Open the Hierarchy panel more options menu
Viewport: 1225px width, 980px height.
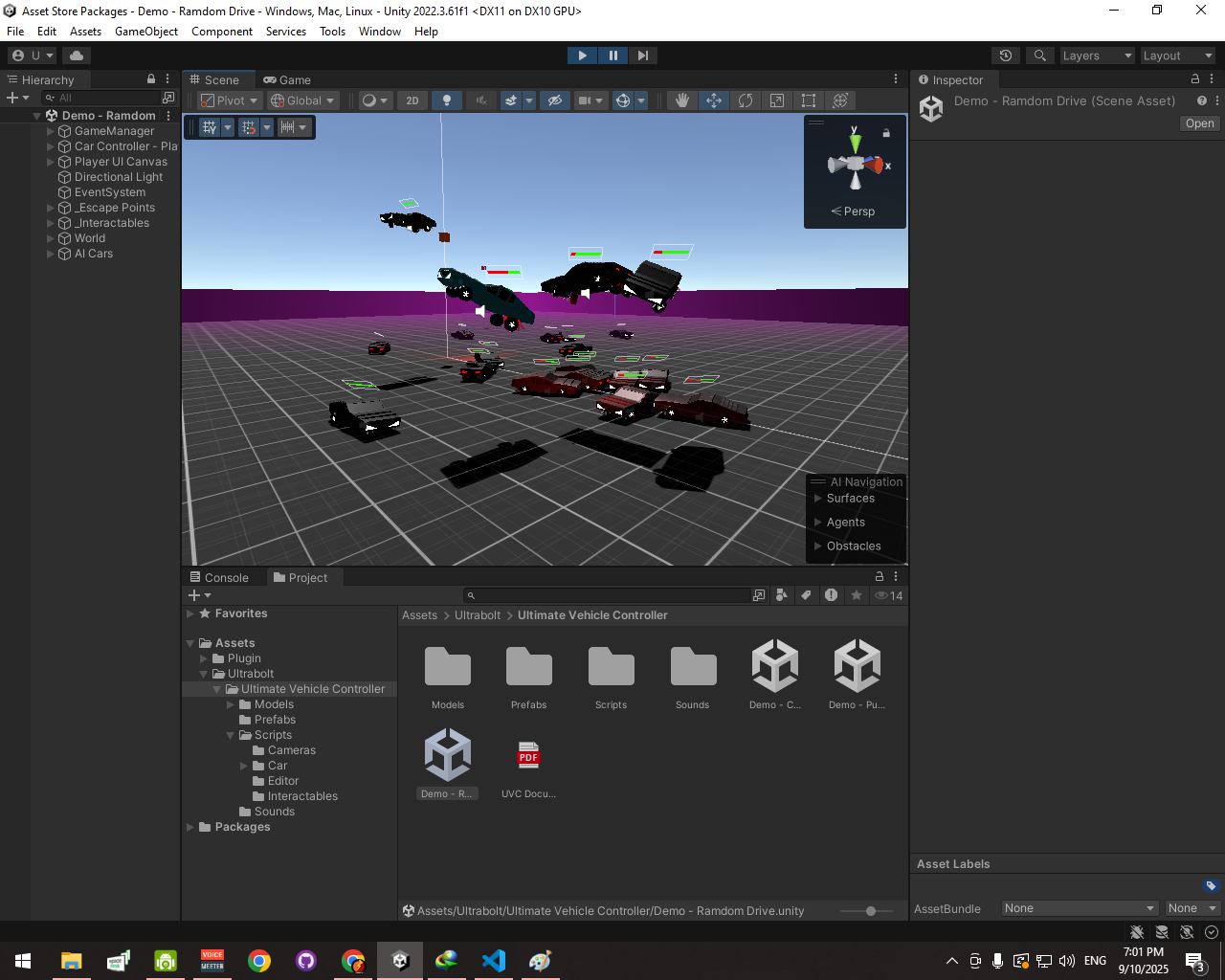click(167, 79)
